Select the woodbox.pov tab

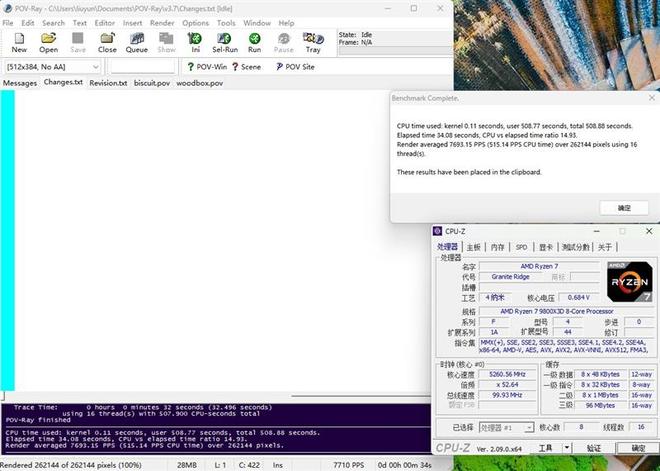[199, 83]
